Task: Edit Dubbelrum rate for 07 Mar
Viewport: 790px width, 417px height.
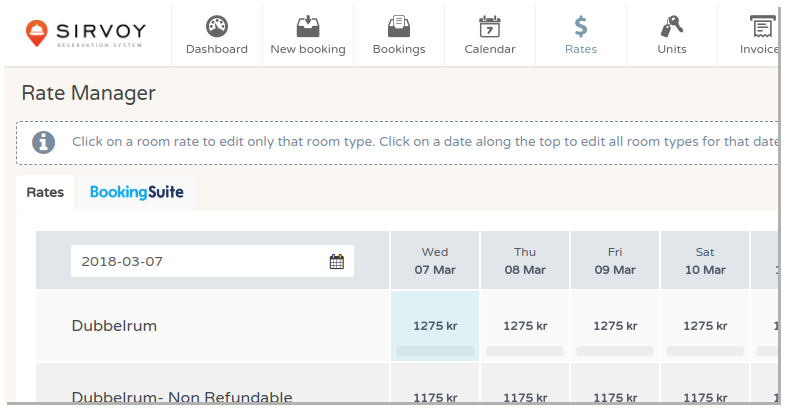Action: coord(435,326)
